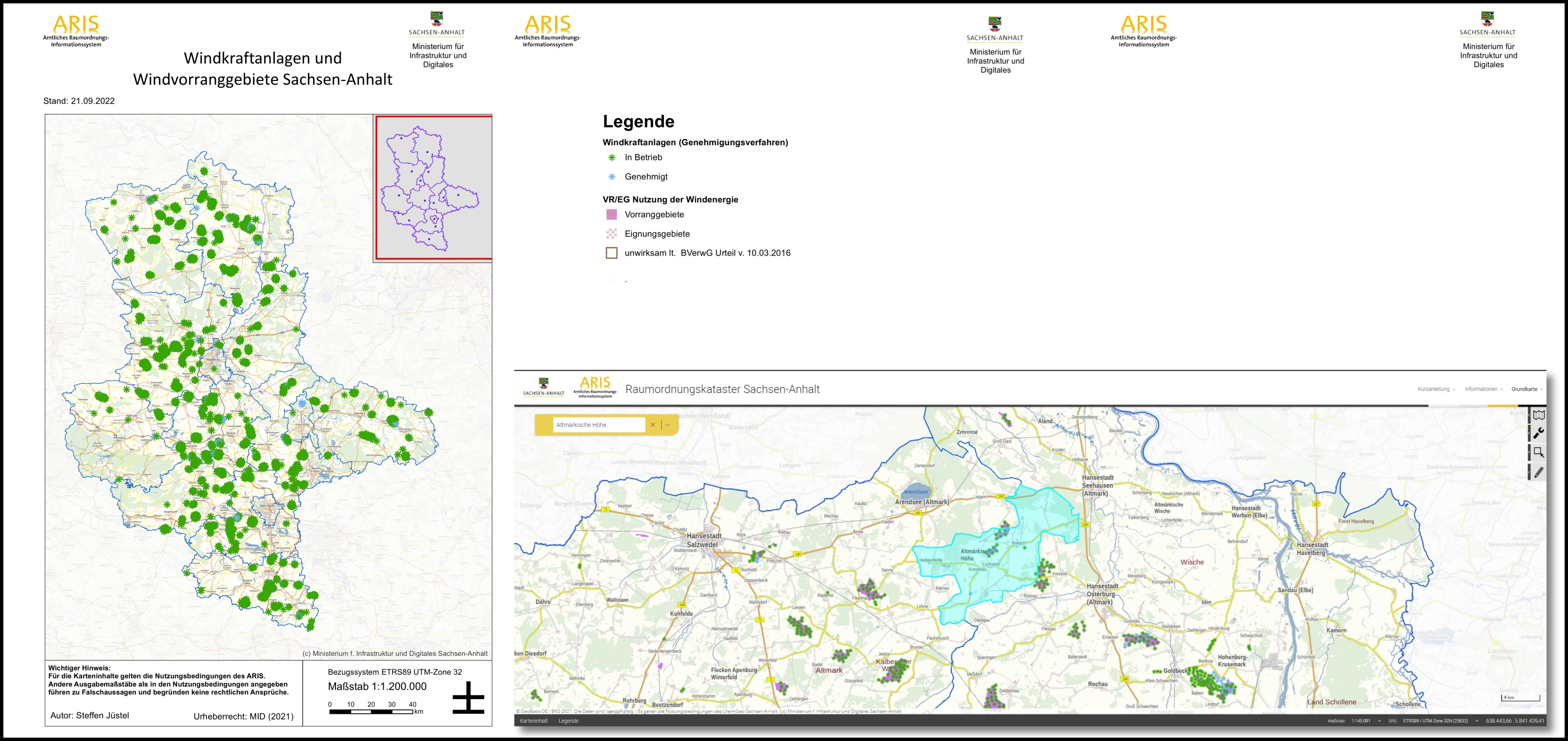The image size is (1568, 741).
Task: Click the Autor: Steffen Jüstel text
Action: [x=89, y=715]
